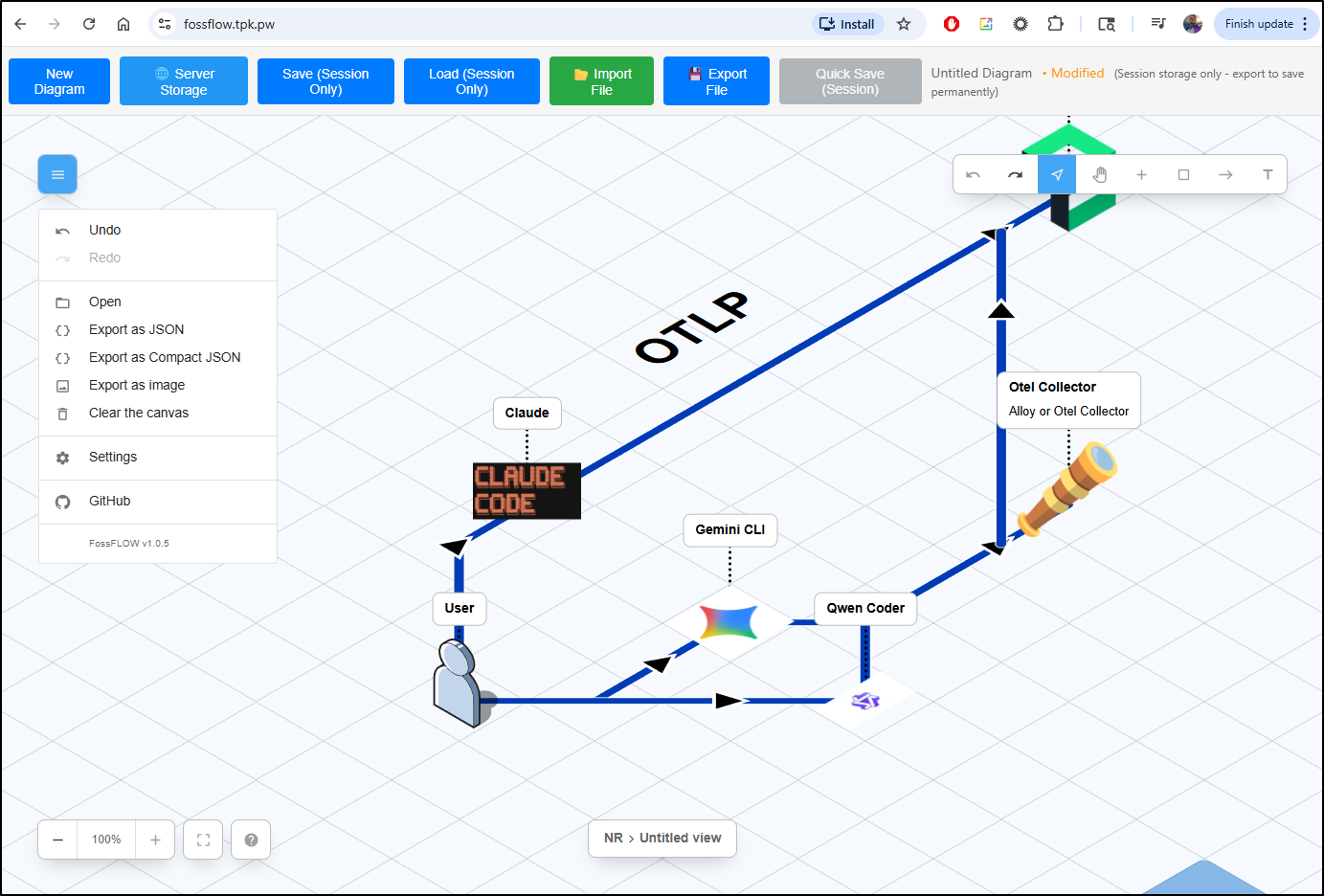The height and width of the screenshot is (896, 1324).
Task: Zoom in with the plus button
Action: click(155, 840)
